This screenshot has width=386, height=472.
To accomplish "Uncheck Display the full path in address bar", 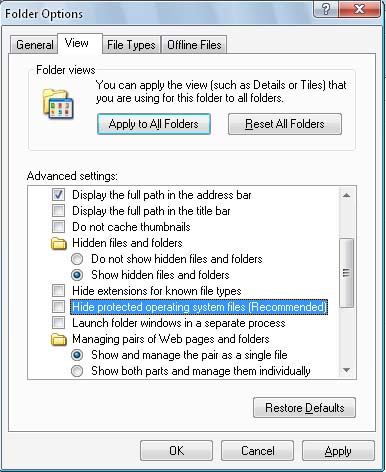I will point(58,195).
